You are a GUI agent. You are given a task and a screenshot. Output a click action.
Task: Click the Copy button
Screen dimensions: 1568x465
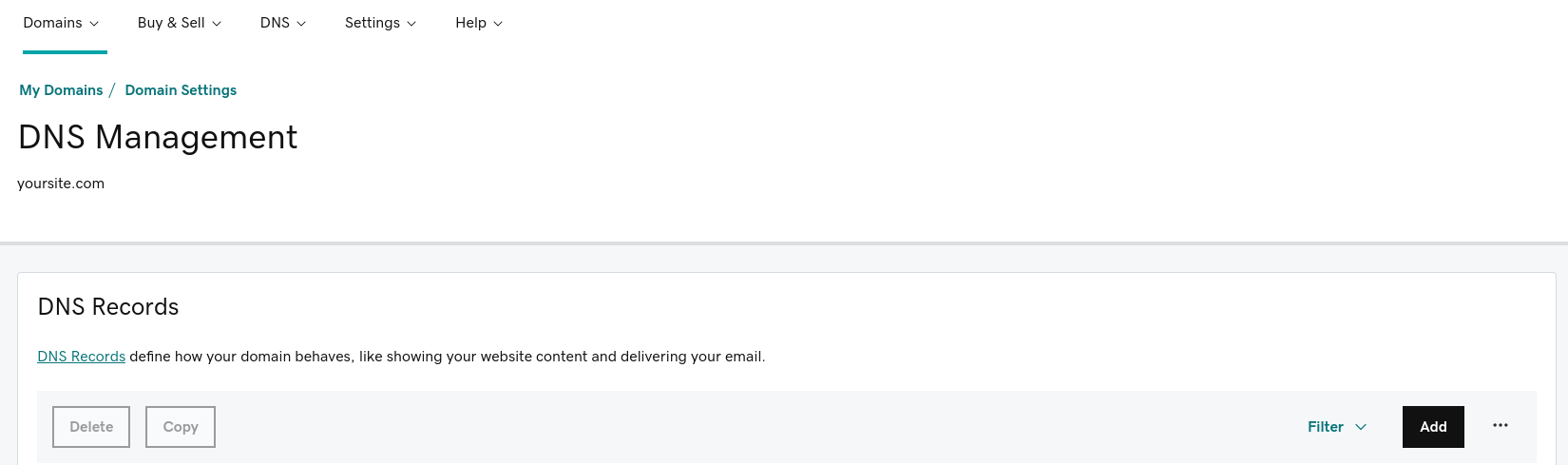(181, 427)
